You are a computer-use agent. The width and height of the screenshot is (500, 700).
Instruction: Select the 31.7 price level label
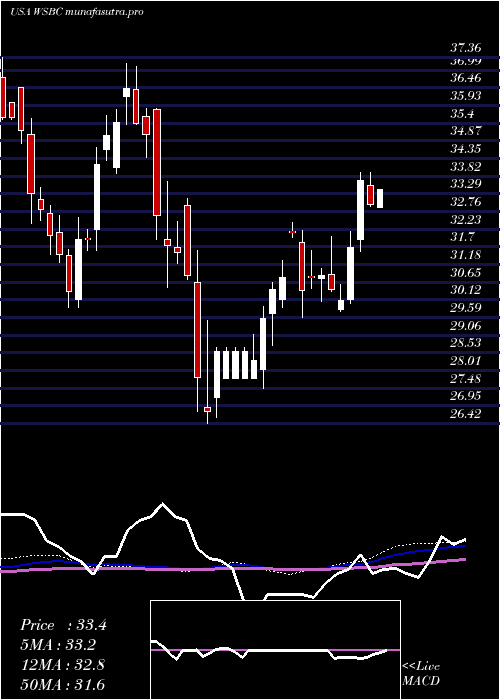(x=462, y=237)
